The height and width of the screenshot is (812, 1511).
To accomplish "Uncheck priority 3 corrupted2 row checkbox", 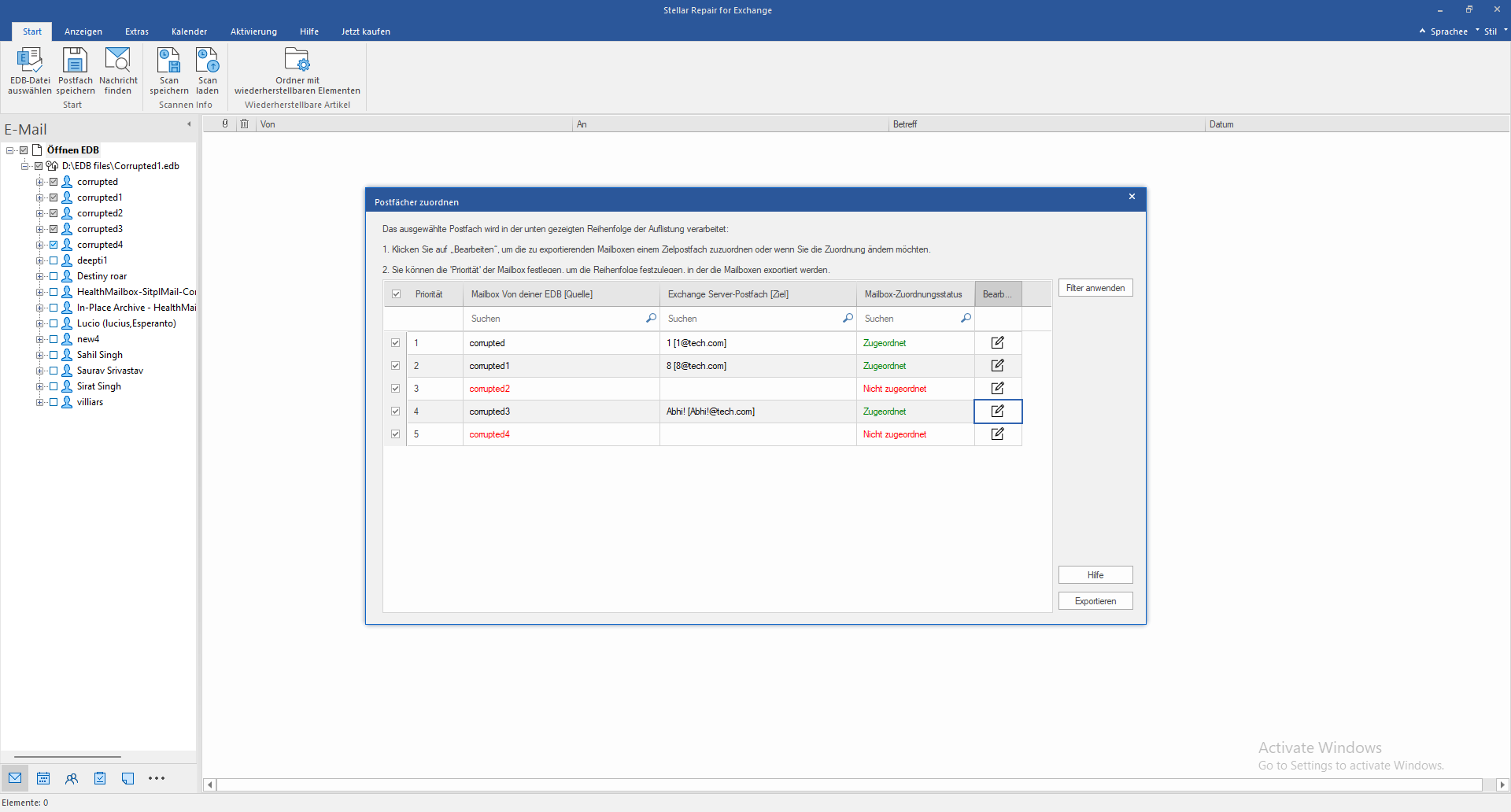I will 396,389.
